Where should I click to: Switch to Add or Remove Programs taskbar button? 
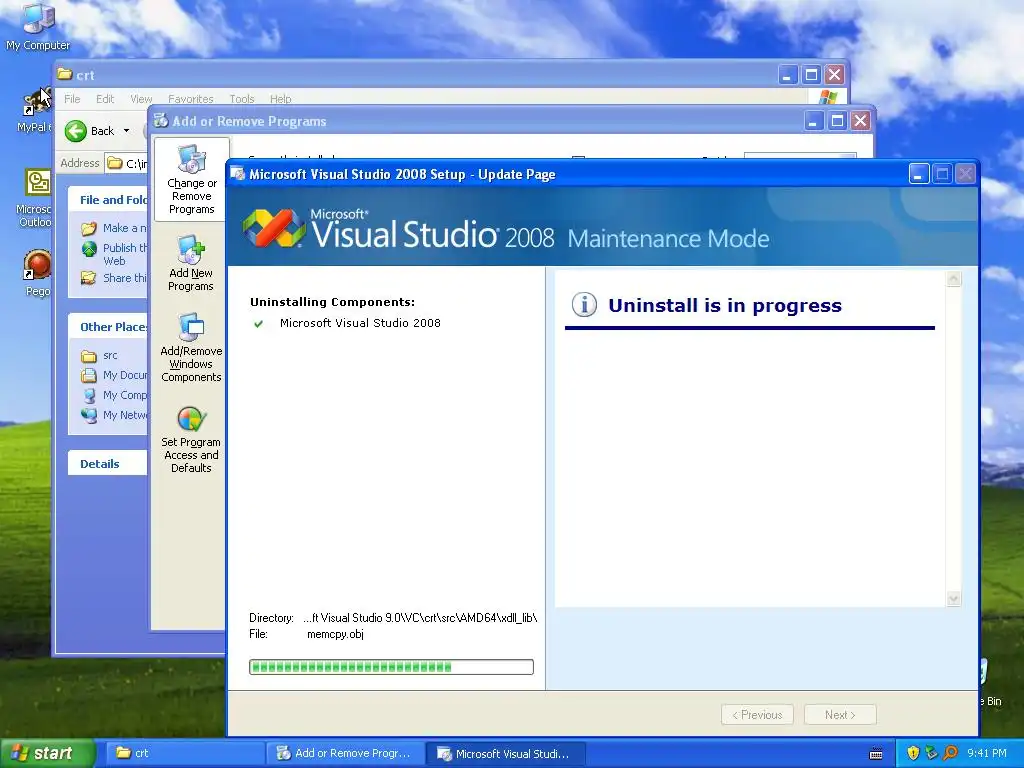point(345,753)
